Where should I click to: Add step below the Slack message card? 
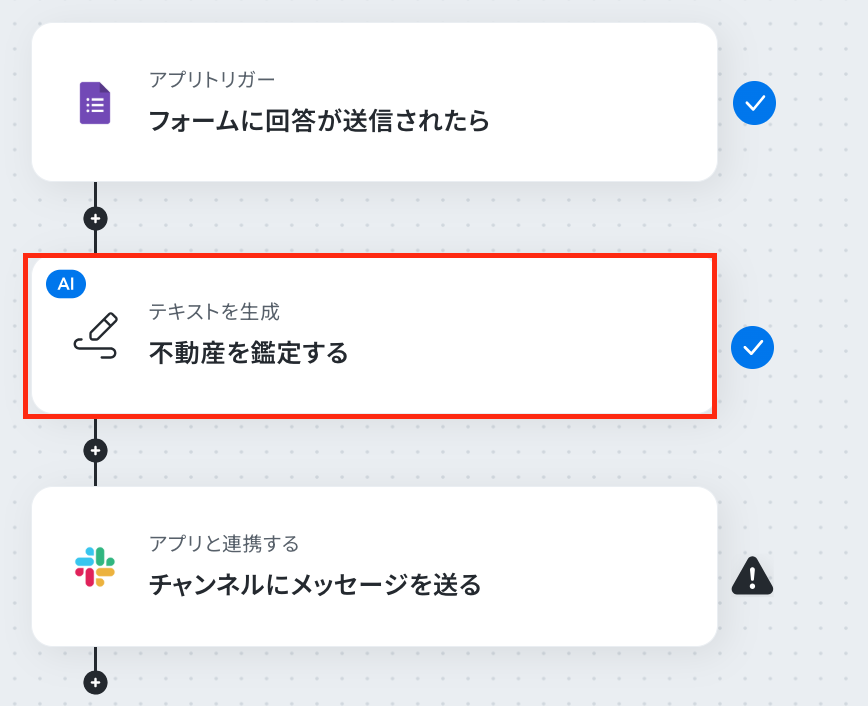click(x=95, y=682)
